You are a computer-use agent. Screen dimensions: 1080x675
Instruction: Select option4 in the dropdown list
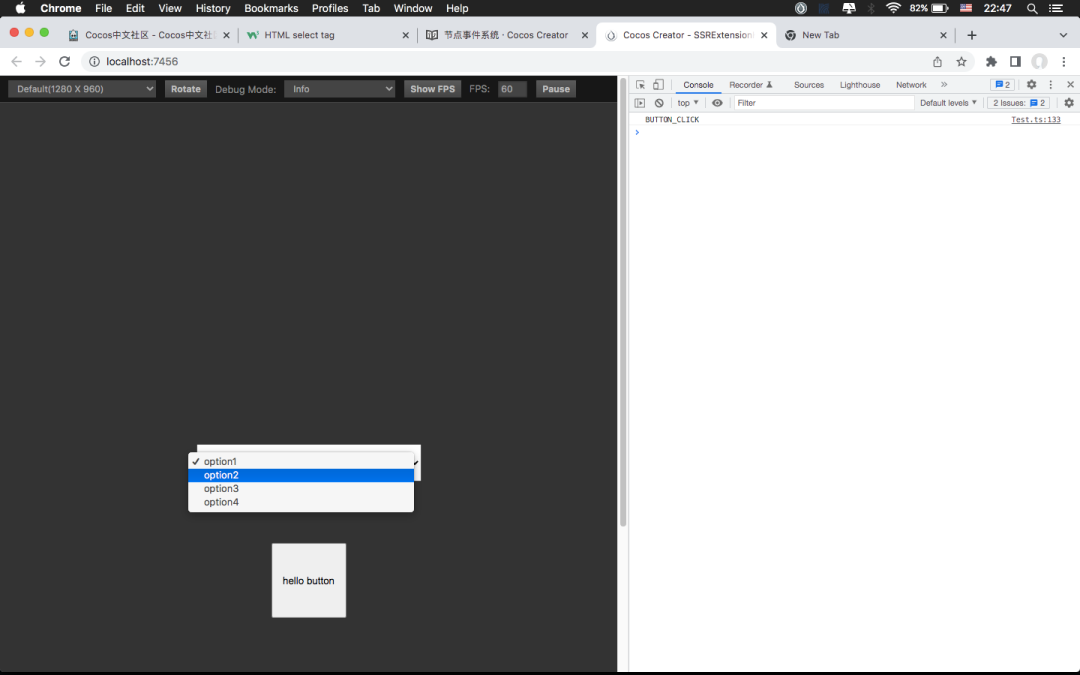[x=301, y=502]
